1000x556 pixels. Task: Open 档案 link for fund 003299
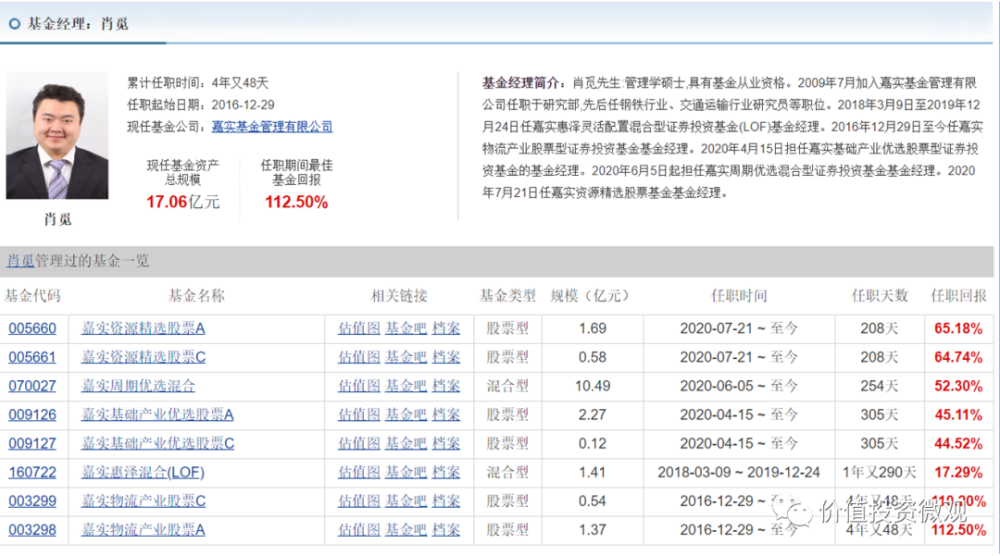tap(446, 501)
